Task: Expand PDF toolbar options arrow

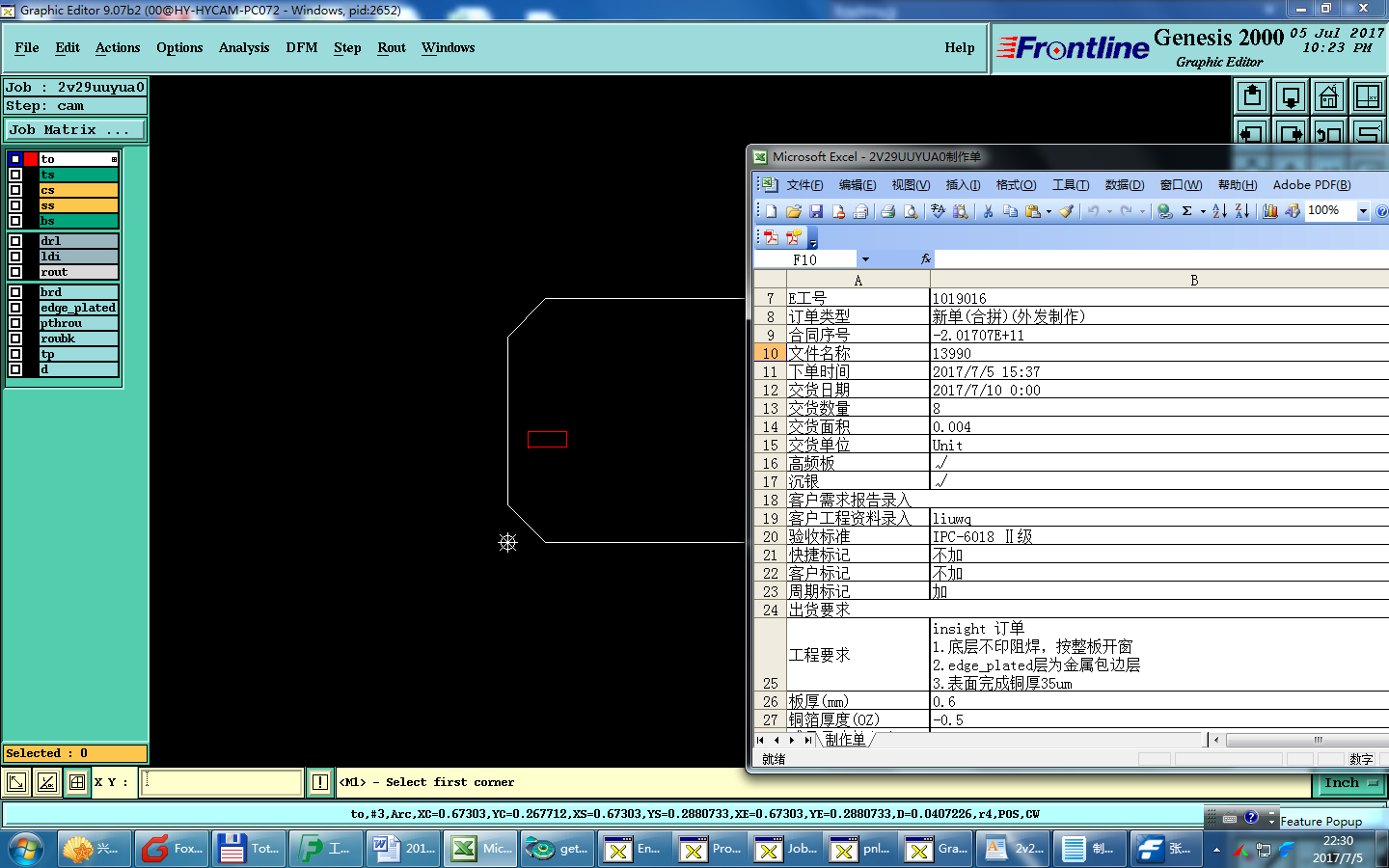Action: 813,238
